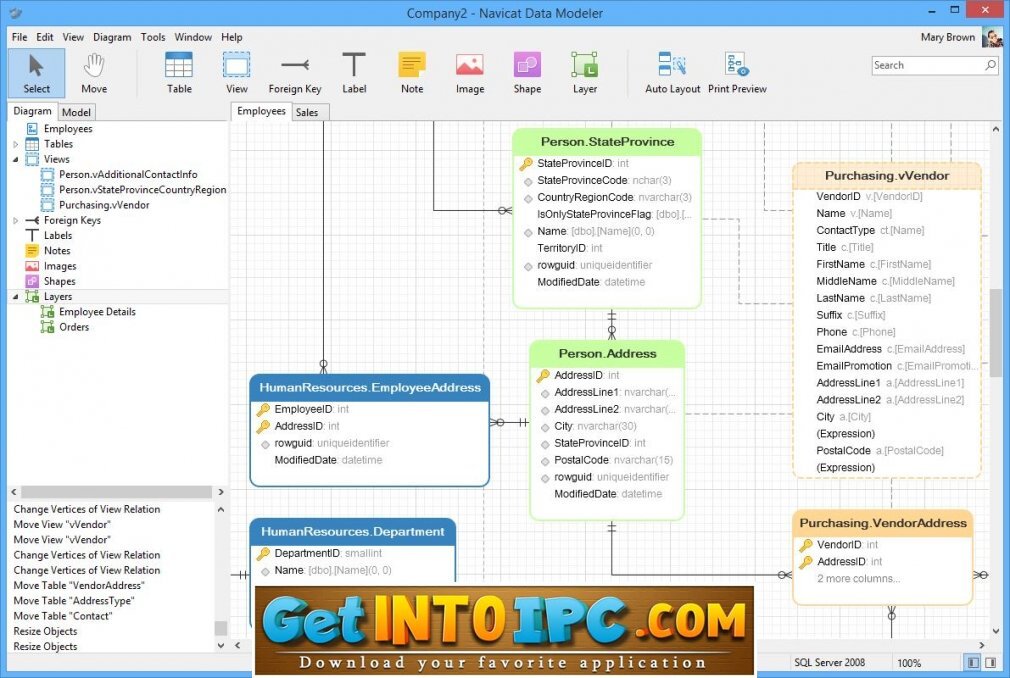The width and height of the screenshot is (1010, 678).
Task: Click Mary Brown user name
Action: coord(948,37)
